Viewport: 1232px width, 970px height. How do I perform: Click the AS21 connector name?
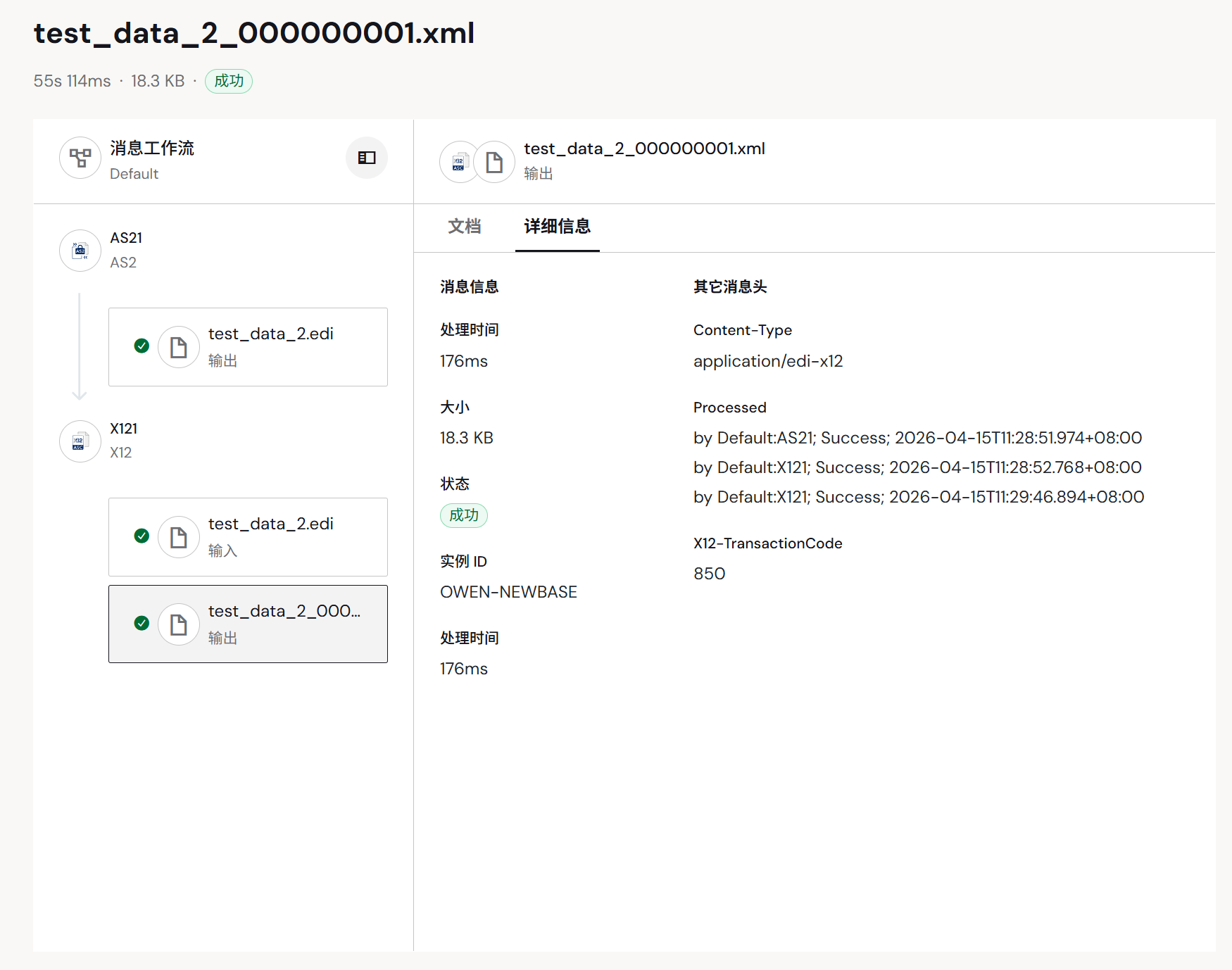point(126,238)
